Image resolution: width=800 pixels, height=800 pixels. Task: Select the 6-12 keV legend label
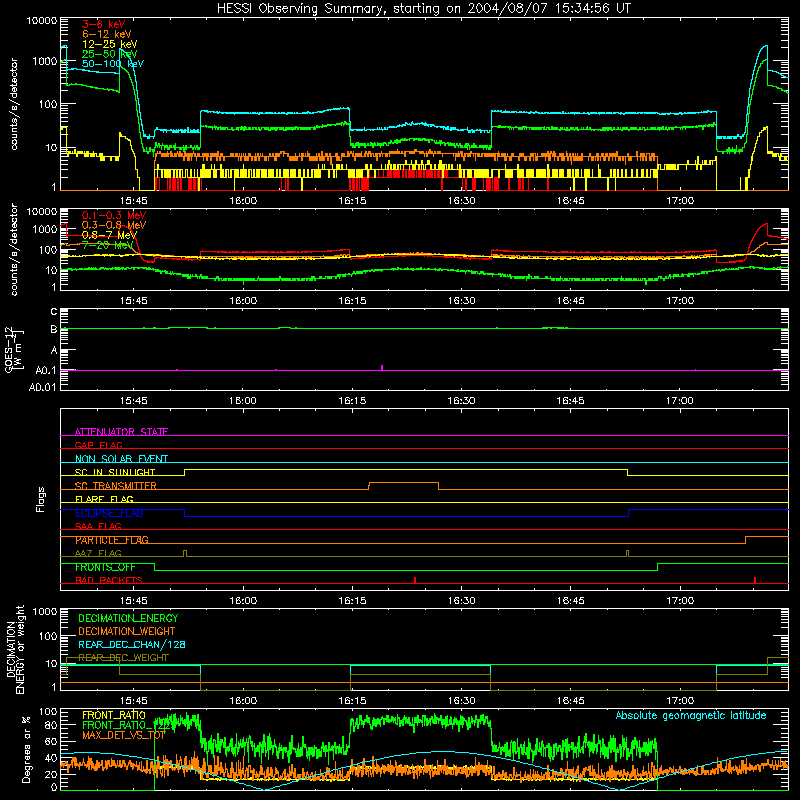point(106,34)
